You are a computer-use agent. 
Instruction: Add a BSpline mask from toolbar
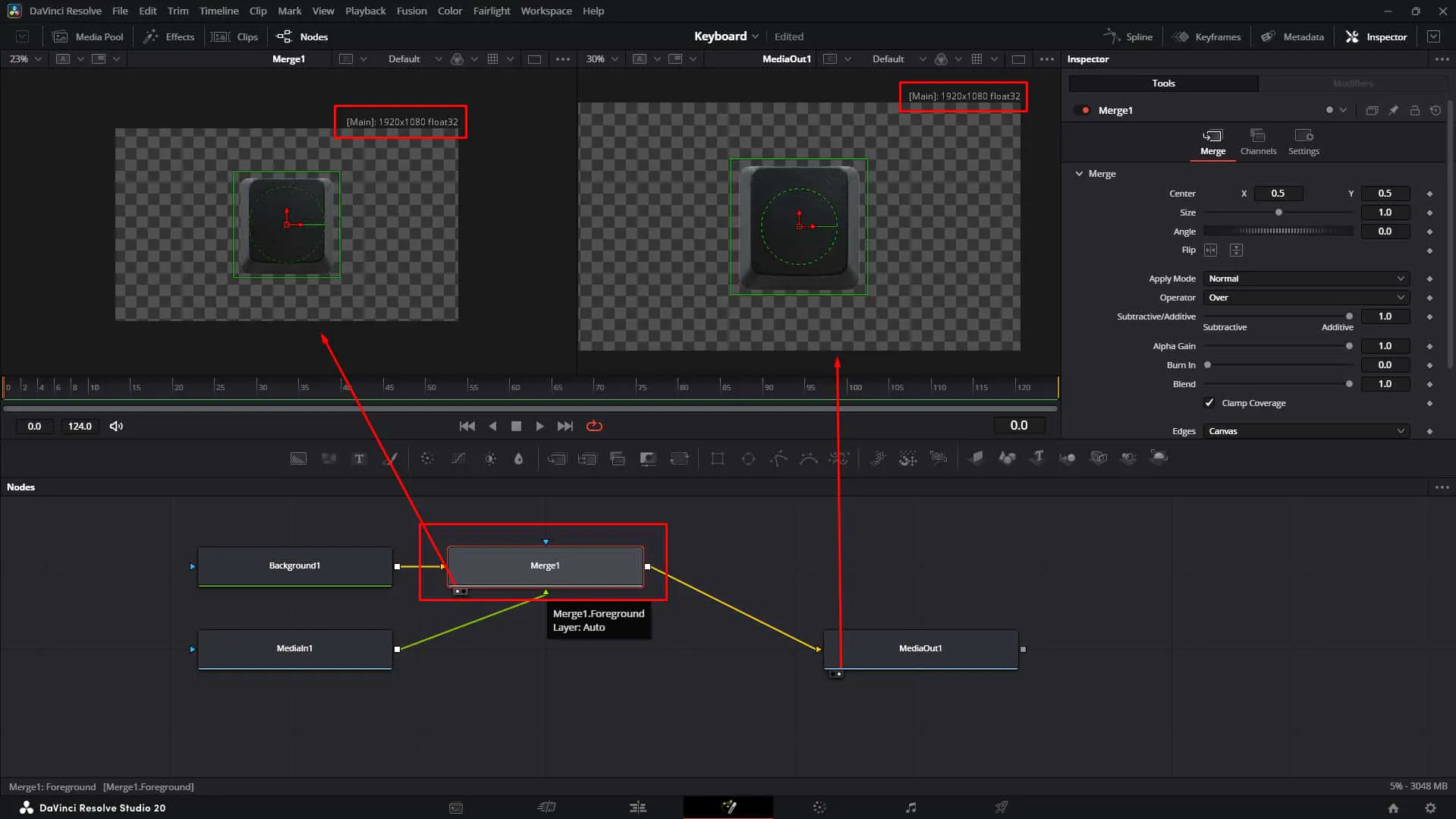pos(809,458)
